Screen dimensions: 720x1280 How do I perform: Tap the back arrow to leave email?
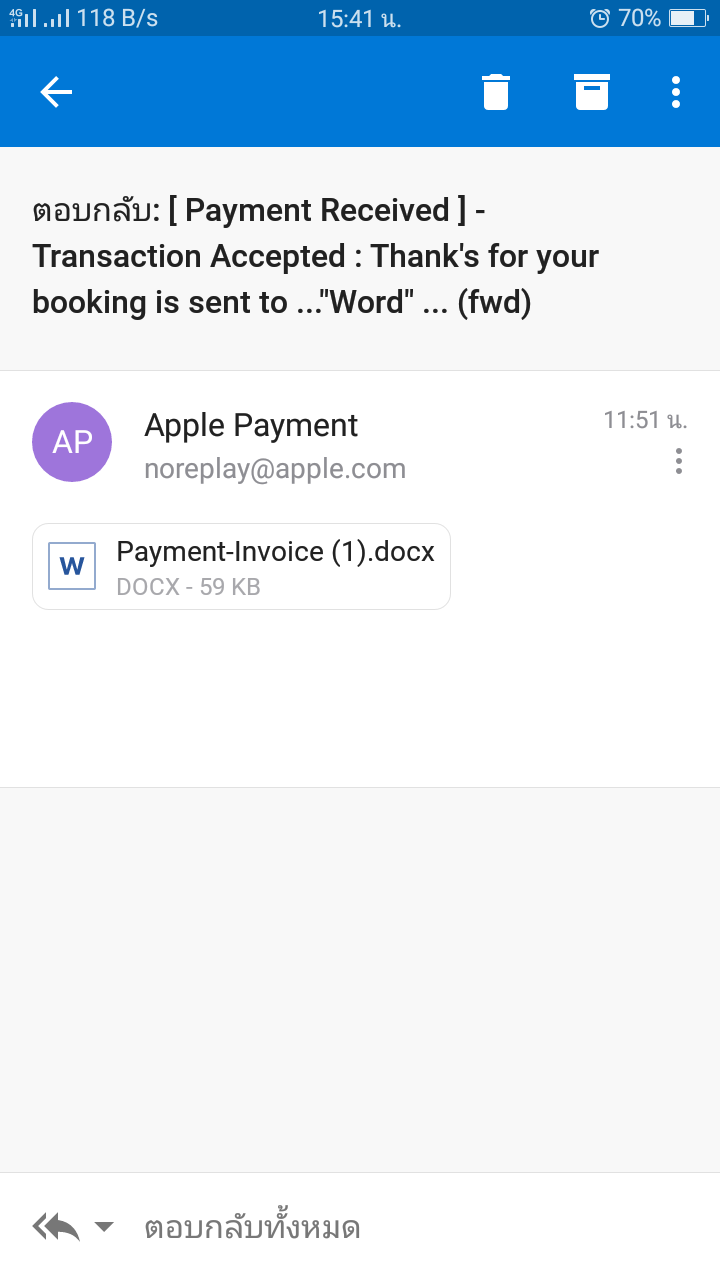[x=56, y=92]
